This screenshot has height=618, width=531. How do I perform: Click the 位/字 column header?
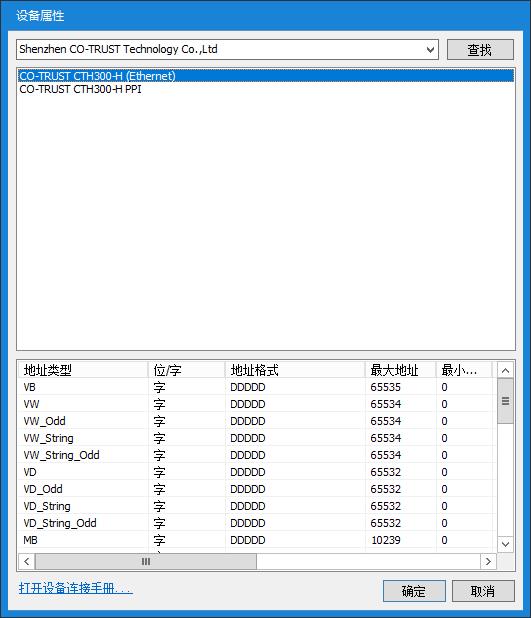[187, 370]
